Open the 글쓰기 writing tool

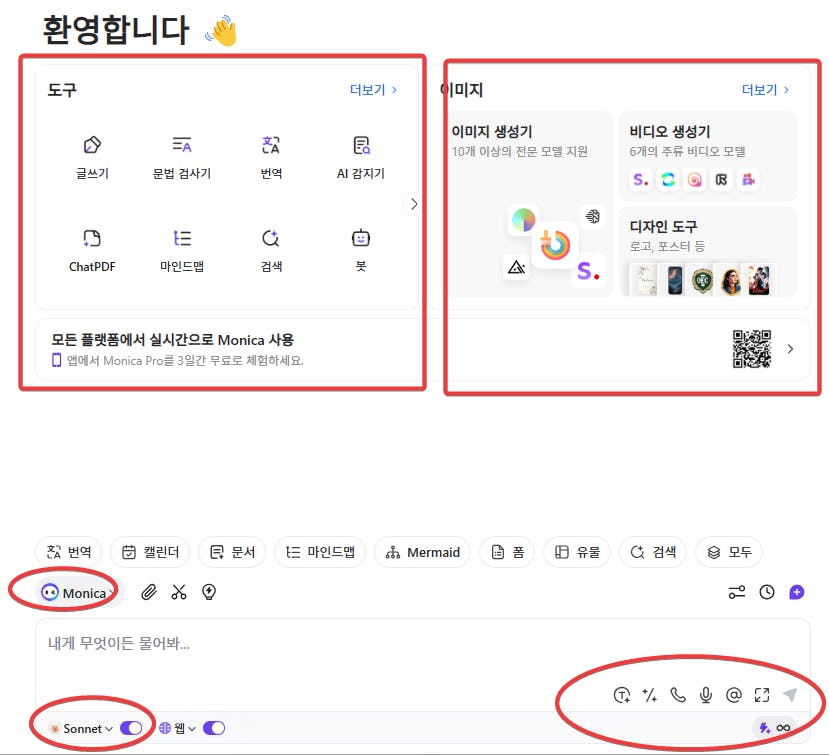(x=92, y=158)
